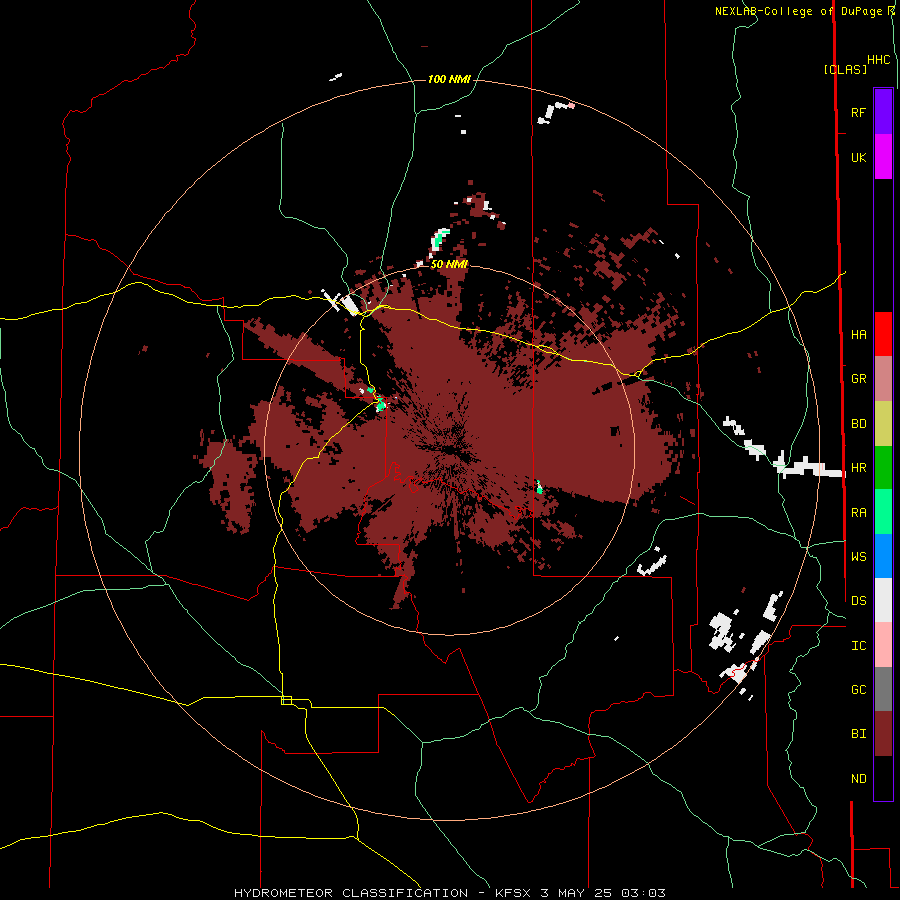The height and width of the screenshot is (900, 900).
Task: Pick the HR green legend swatch
Action: click(x=883, y=468)
